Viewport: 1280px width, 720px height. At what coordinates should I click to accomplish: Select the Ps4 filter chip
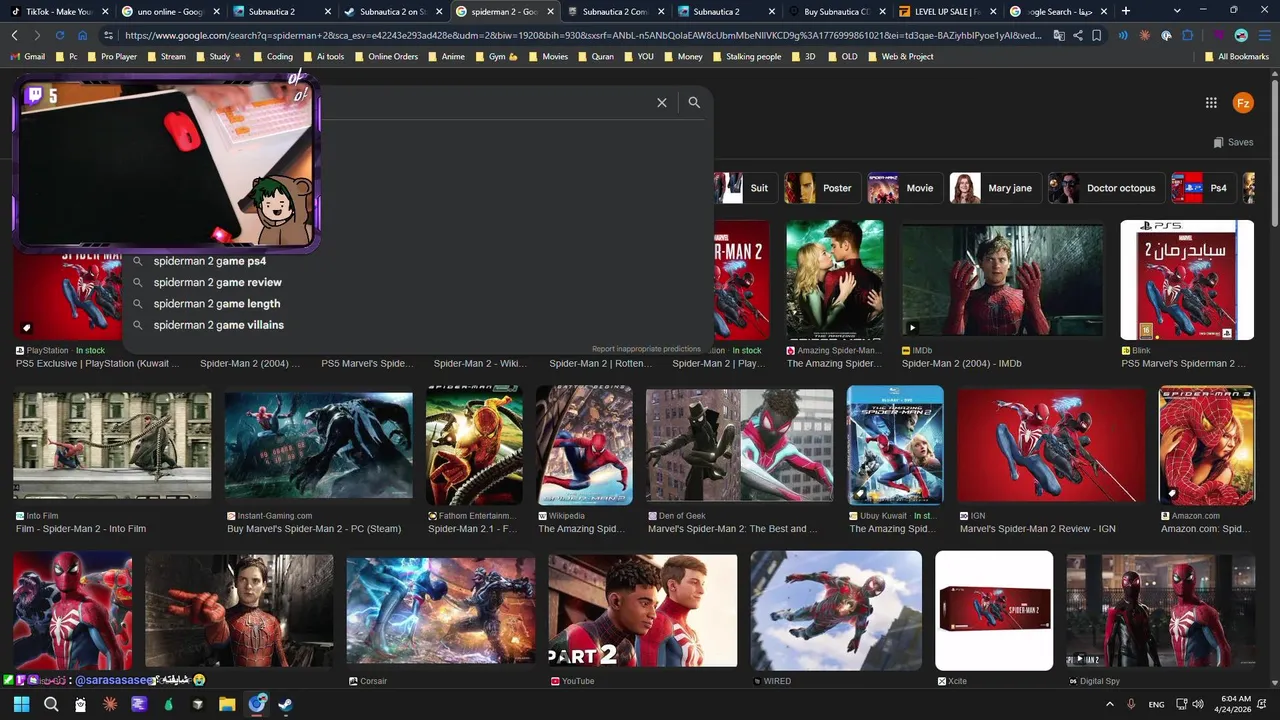tap(1203, 188)
